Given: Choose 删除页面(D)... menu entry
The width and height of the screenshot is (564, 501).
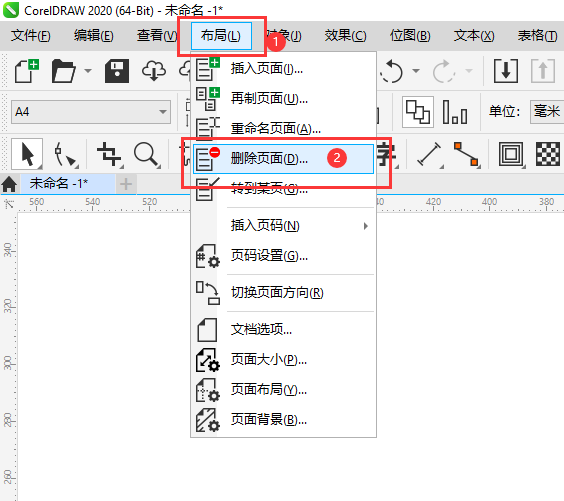Looking at the screenshot, I should [x=283, y=159].
